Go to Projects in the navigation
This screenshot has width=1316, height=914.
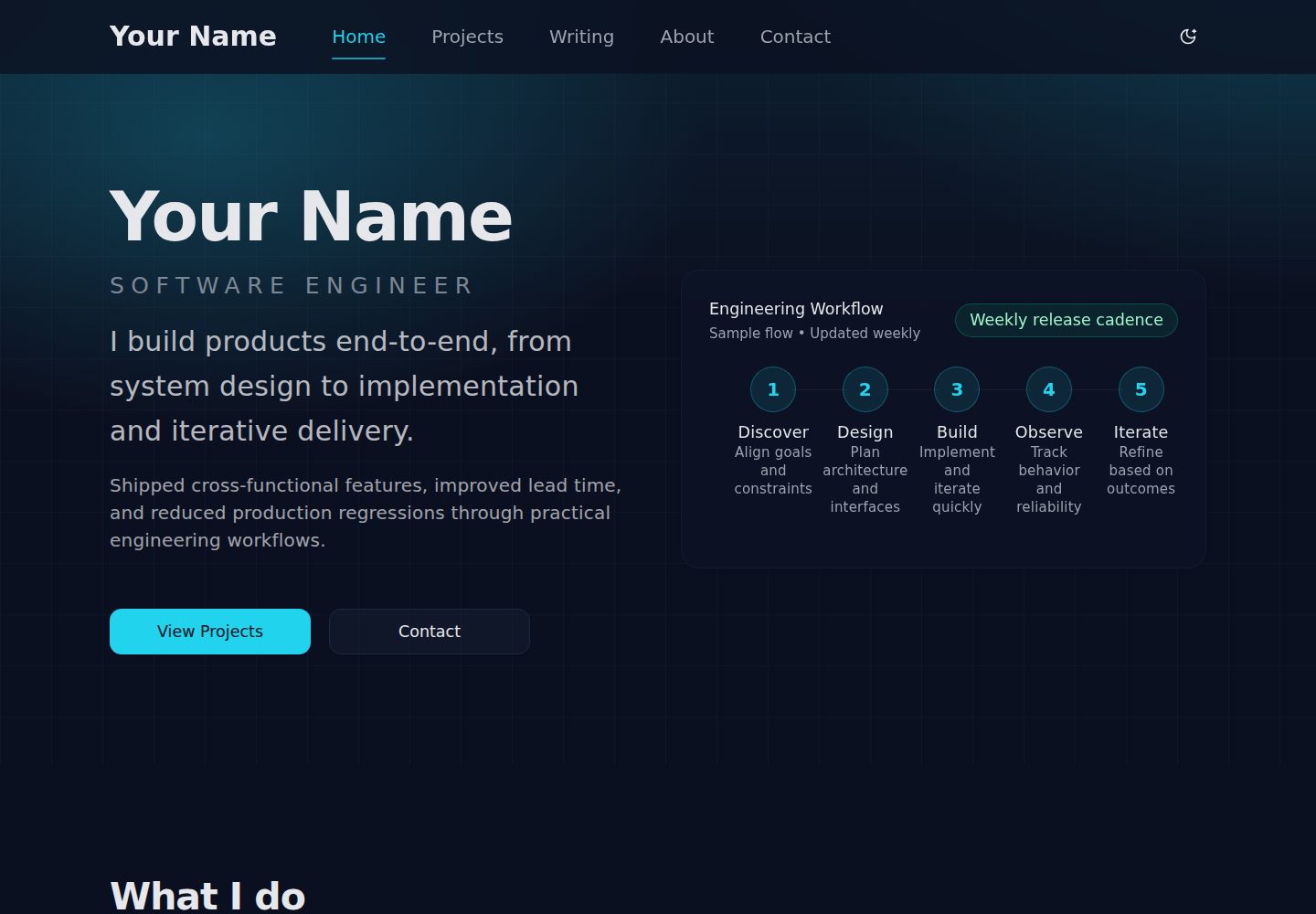coord(467,37)
